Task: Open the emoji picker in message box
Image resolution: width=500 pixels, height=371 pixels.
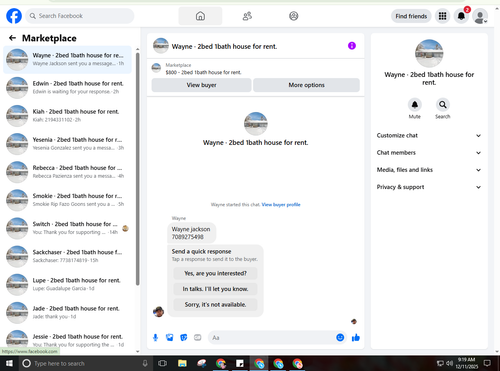Action: (340, 338)
